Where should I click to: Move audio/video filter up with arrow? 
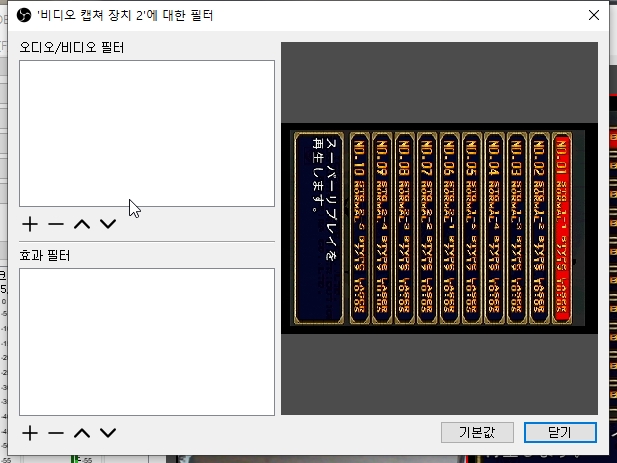(x=82, y=224)
